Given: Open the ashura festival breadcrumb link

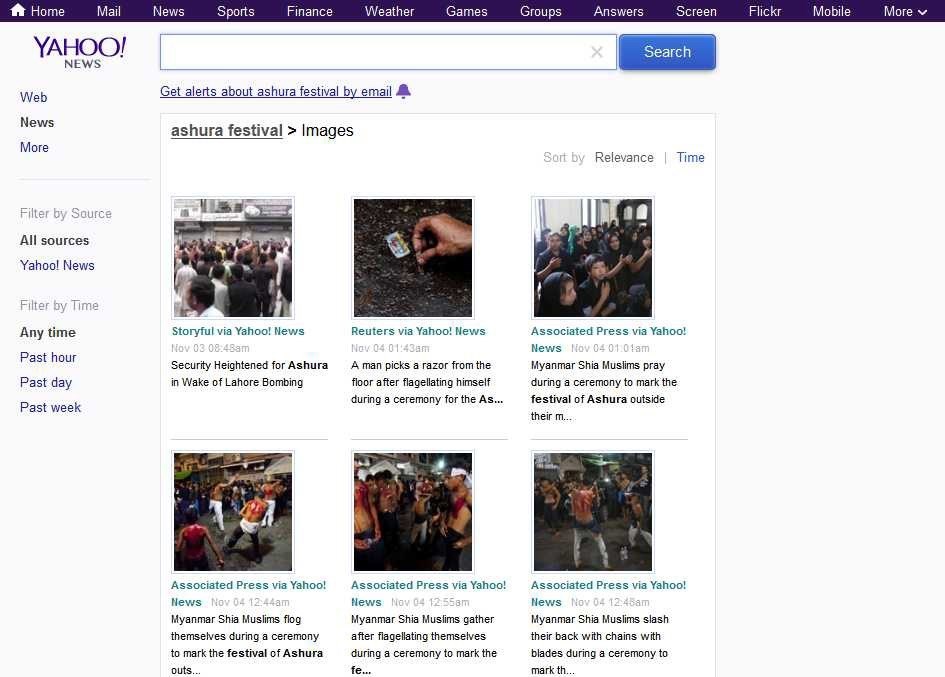Looking at the screenshot, I should pyautogui.click(x=227, y=130).
